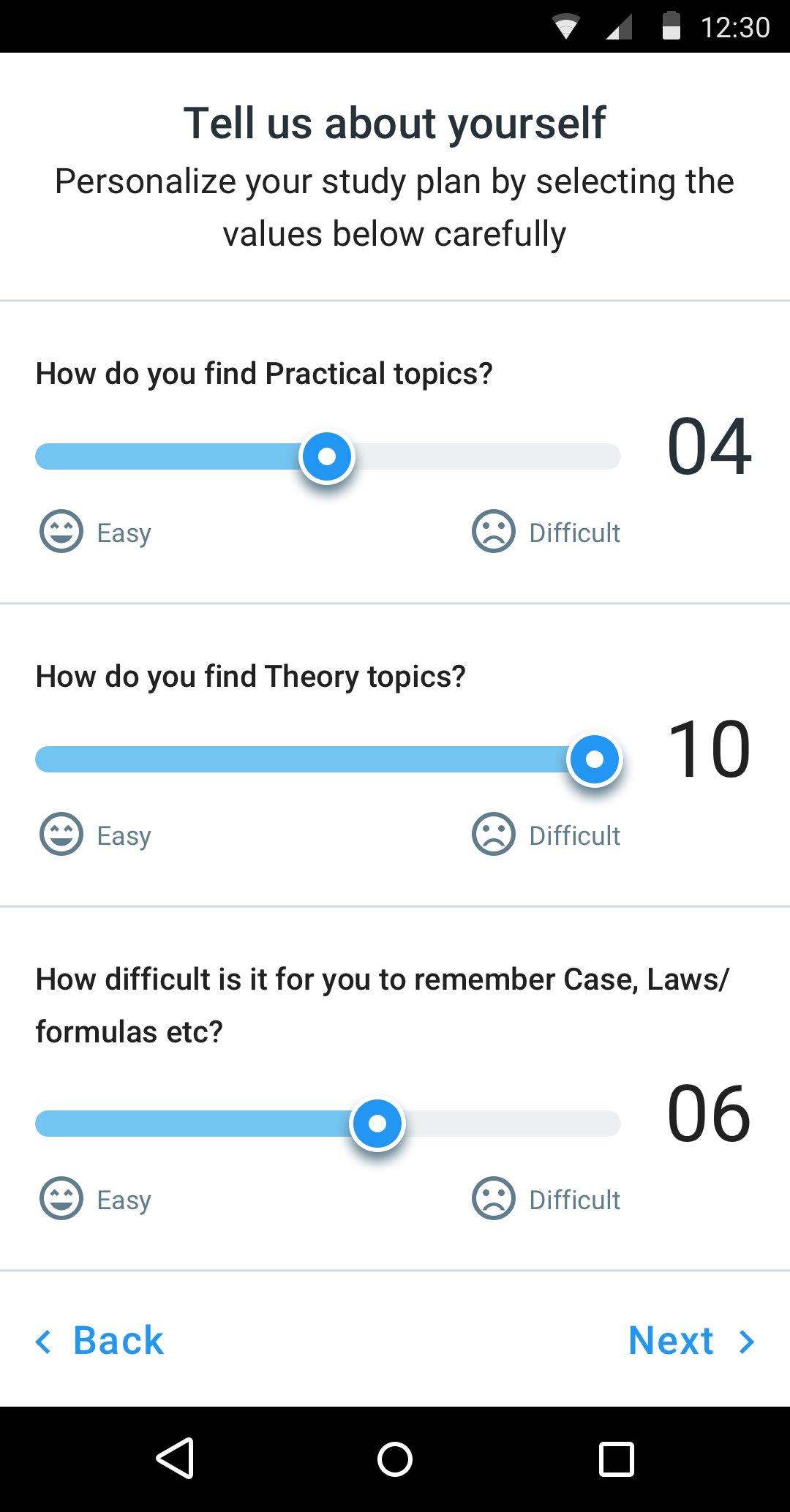This screenshot has width=790, height=1512.
Task: Tap the Easy smiley under Practical topics
Action: point(61,532)
